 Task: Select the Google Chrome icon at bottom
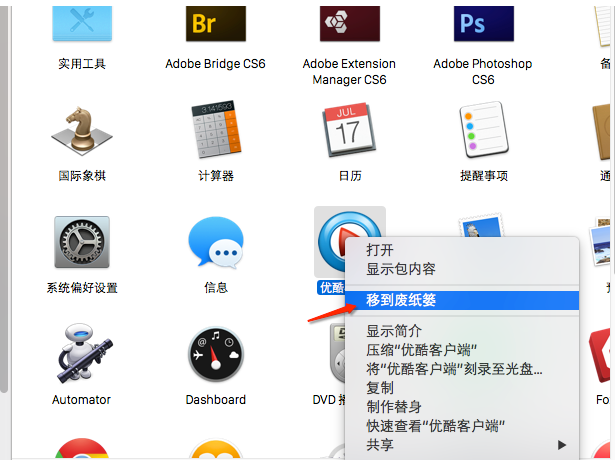tap(82, 449)
